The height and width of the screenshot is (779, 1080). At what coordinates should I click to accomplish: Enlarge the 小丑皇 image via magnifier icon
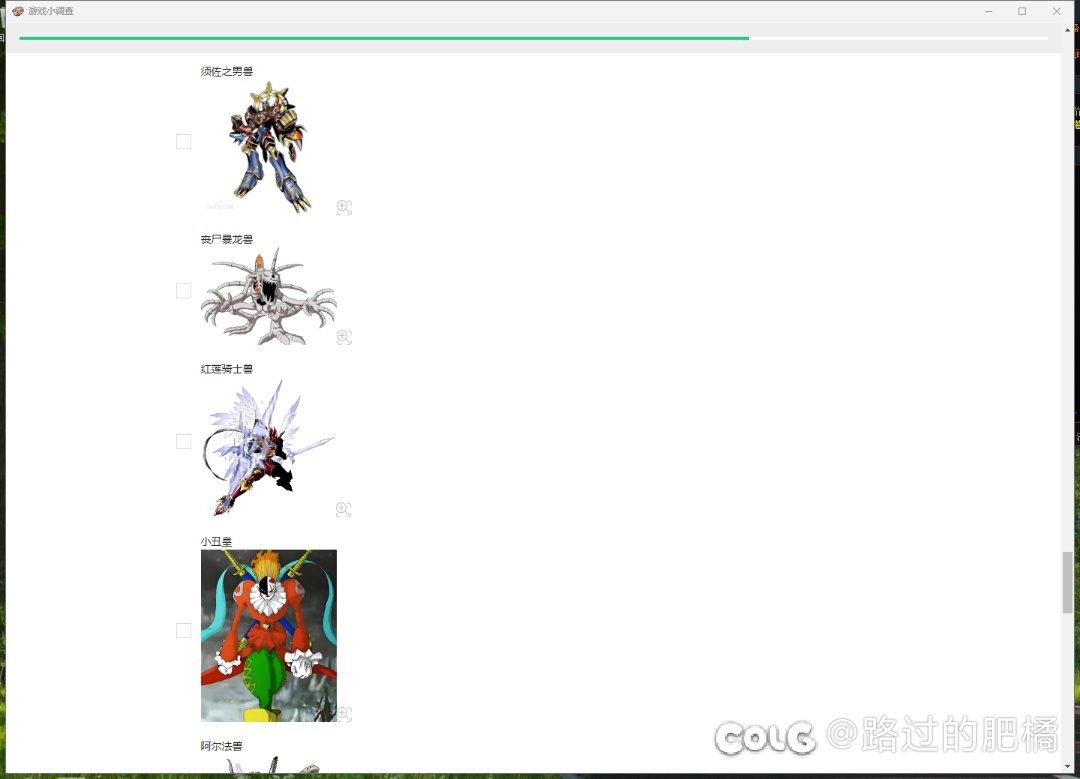(344, 713)
